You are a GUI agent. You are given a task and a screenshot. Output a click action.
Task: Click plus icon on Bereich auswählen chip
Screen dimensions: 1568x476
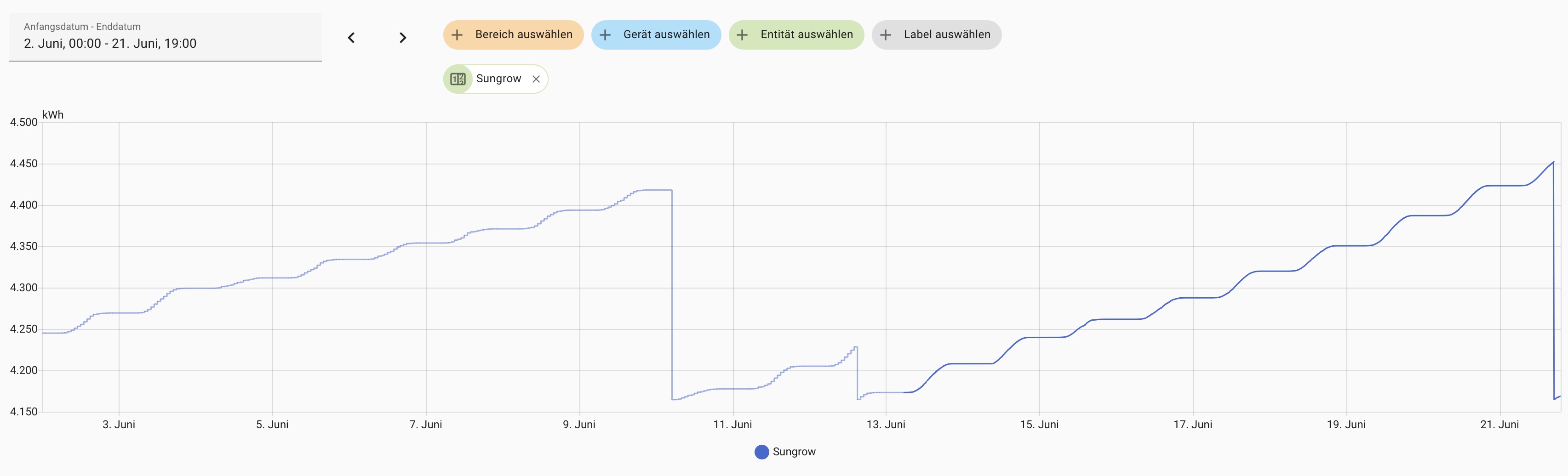click(x=457, y=34)
